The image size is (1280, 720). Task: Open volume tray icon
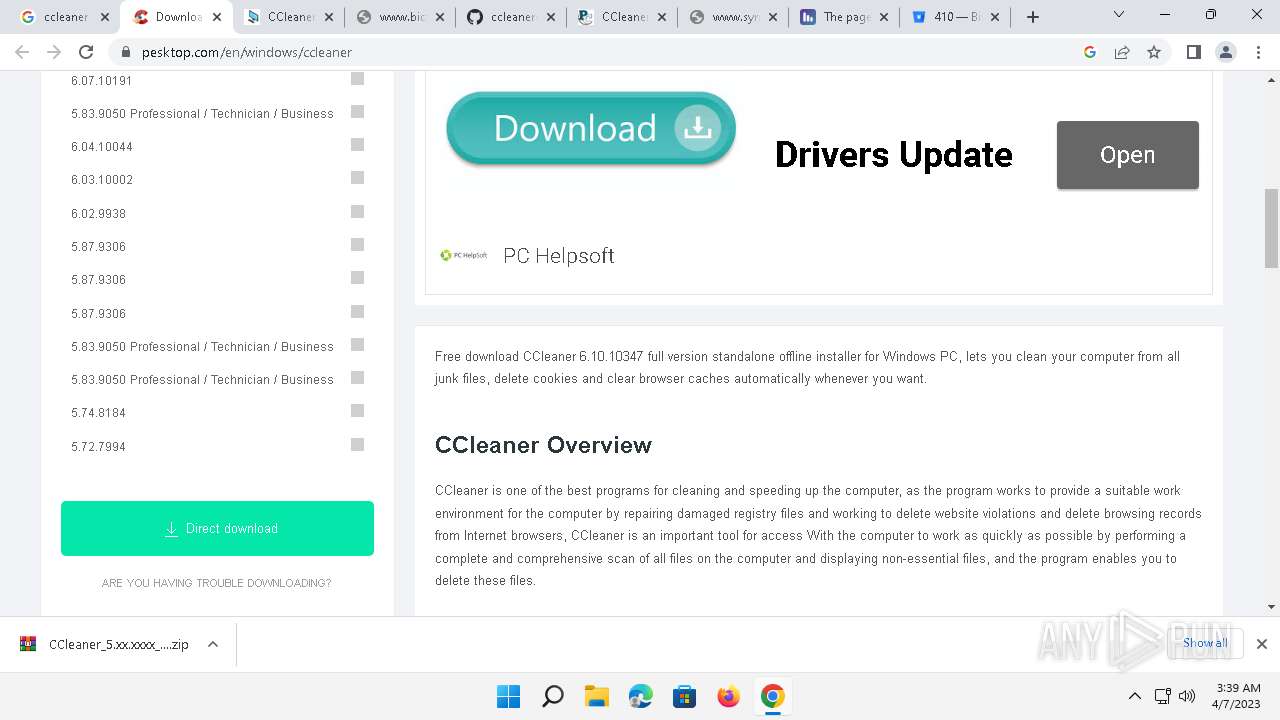[x=1187, y=696]
